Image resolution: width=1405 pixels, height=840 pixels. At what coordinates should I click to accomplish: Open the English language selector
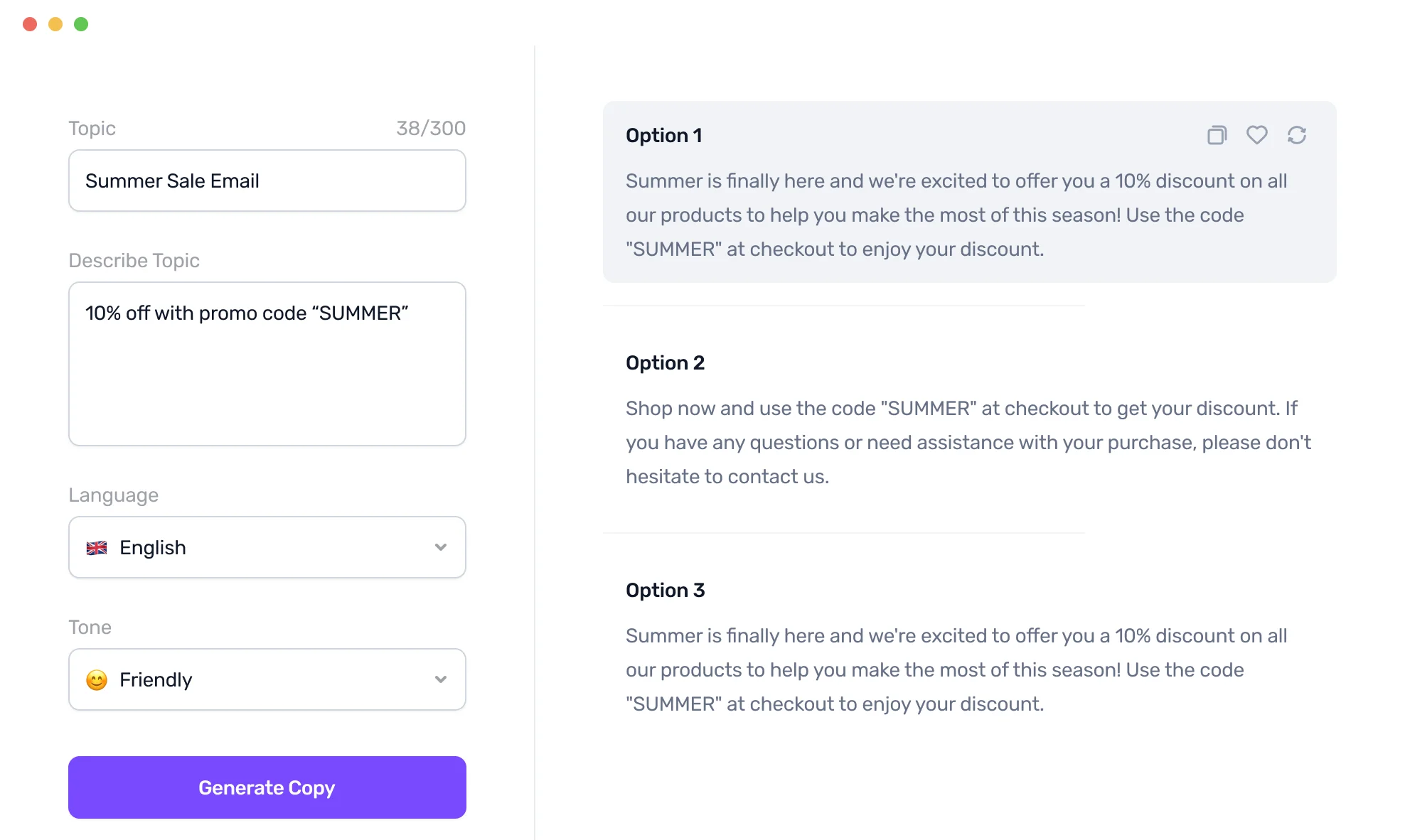(267, 547)
